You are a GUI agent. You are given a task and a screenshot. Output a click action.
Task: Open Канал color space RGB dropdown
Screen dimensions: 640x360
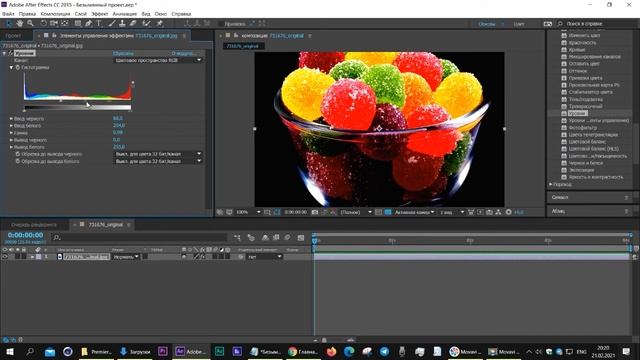(158, 60)
